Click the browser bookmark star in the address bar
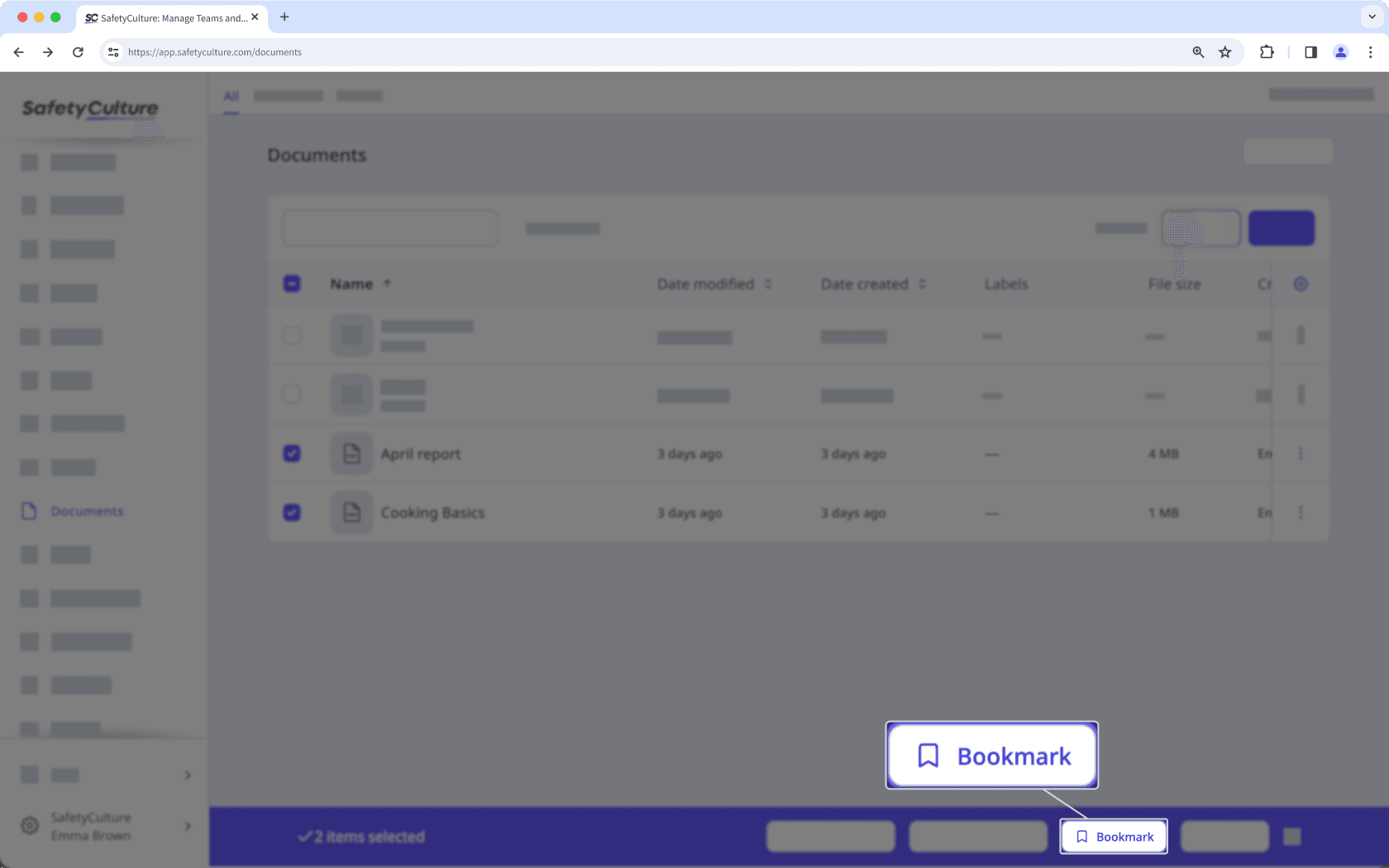Viewport: 1389px width, 868px height. (x=1224, y=51)
